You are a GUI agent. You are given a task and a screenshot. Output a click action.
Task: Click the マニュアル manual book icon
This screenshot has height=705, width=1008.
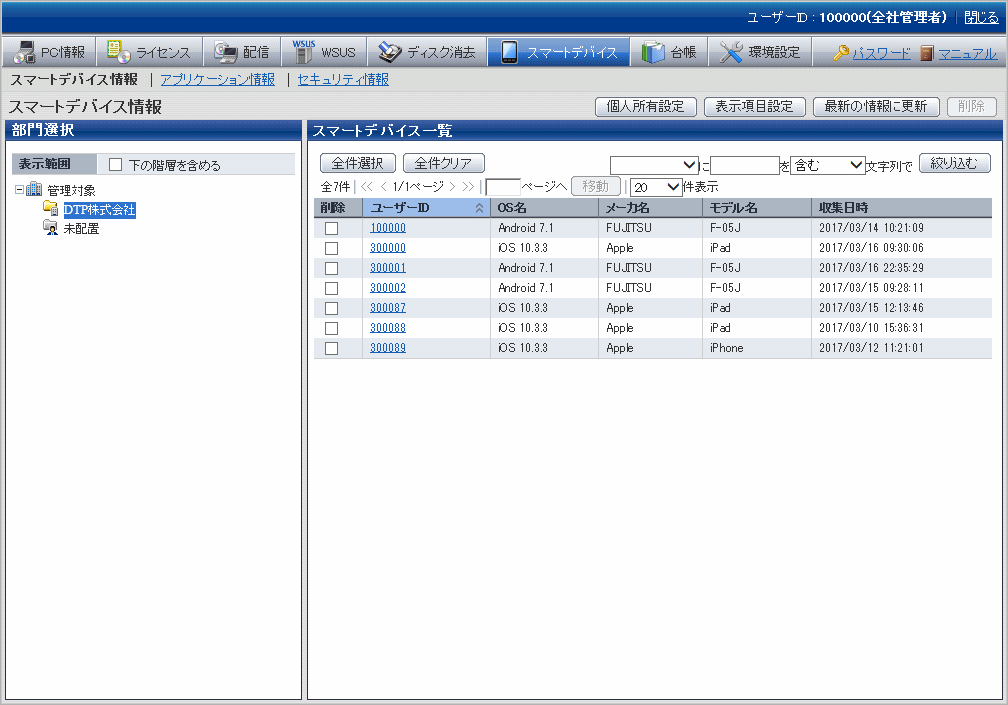927,53
